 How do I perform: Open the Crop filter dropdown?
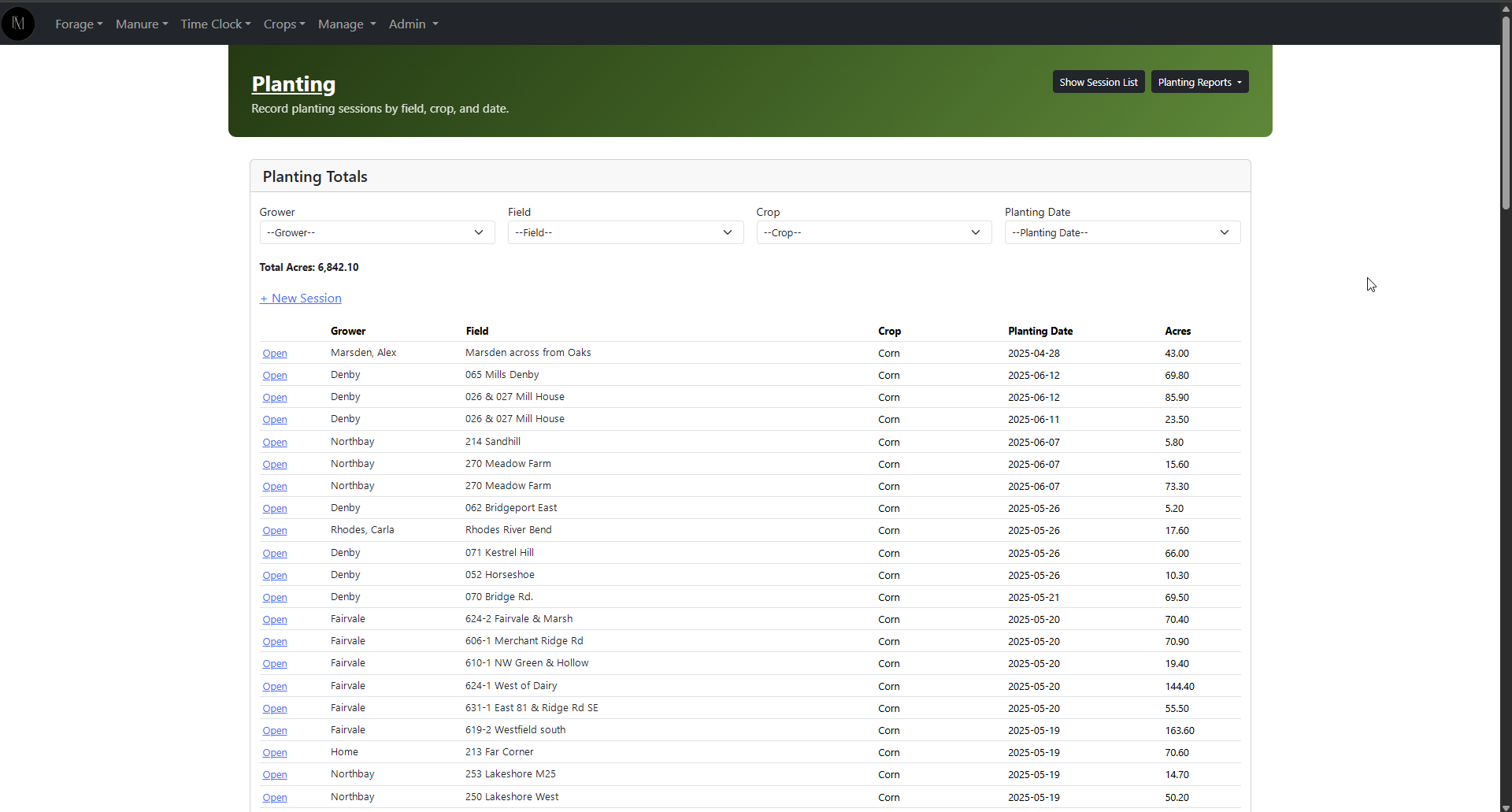pos(874,232)
